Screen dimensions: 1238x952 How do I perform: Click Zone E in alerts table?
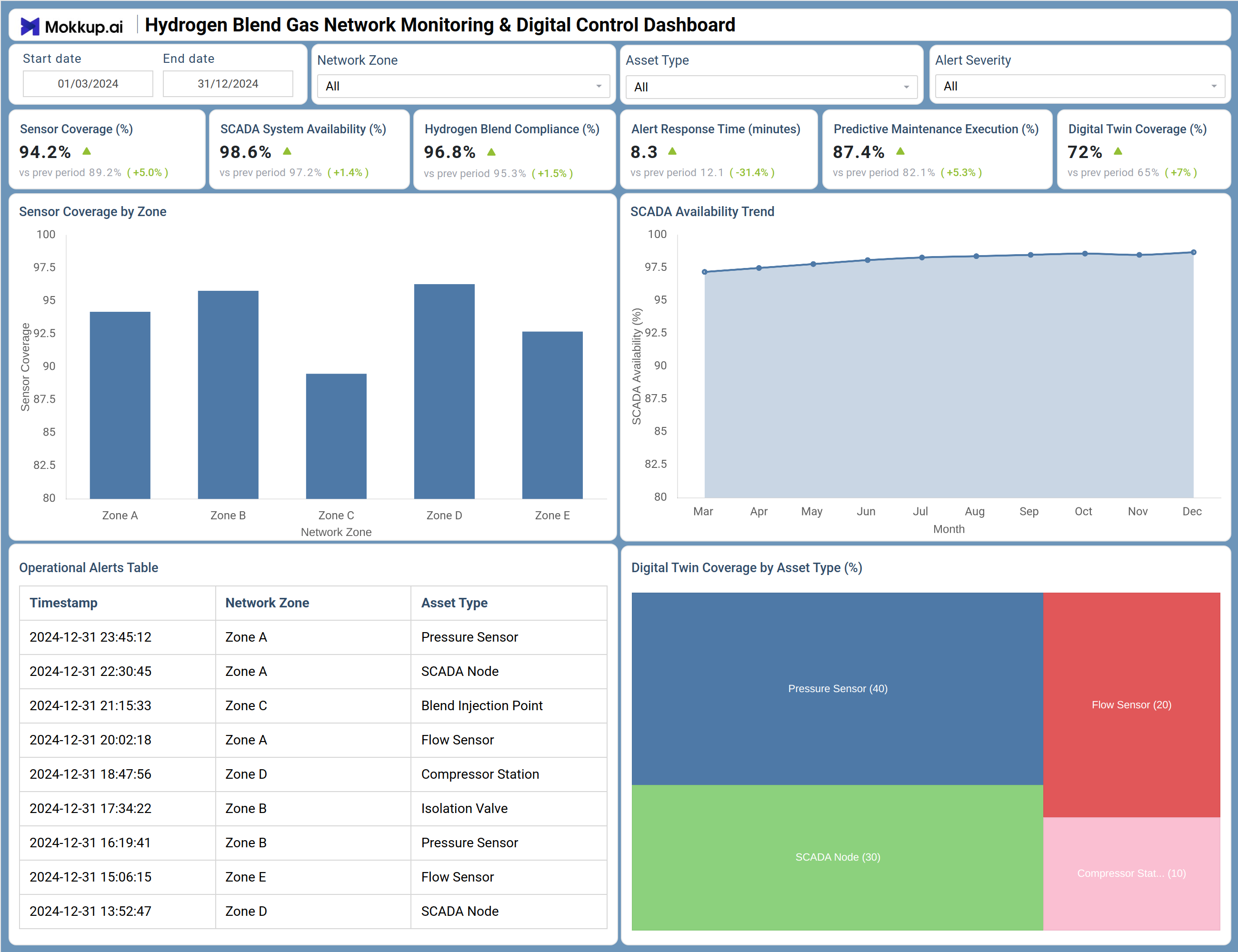pos(245,877)
